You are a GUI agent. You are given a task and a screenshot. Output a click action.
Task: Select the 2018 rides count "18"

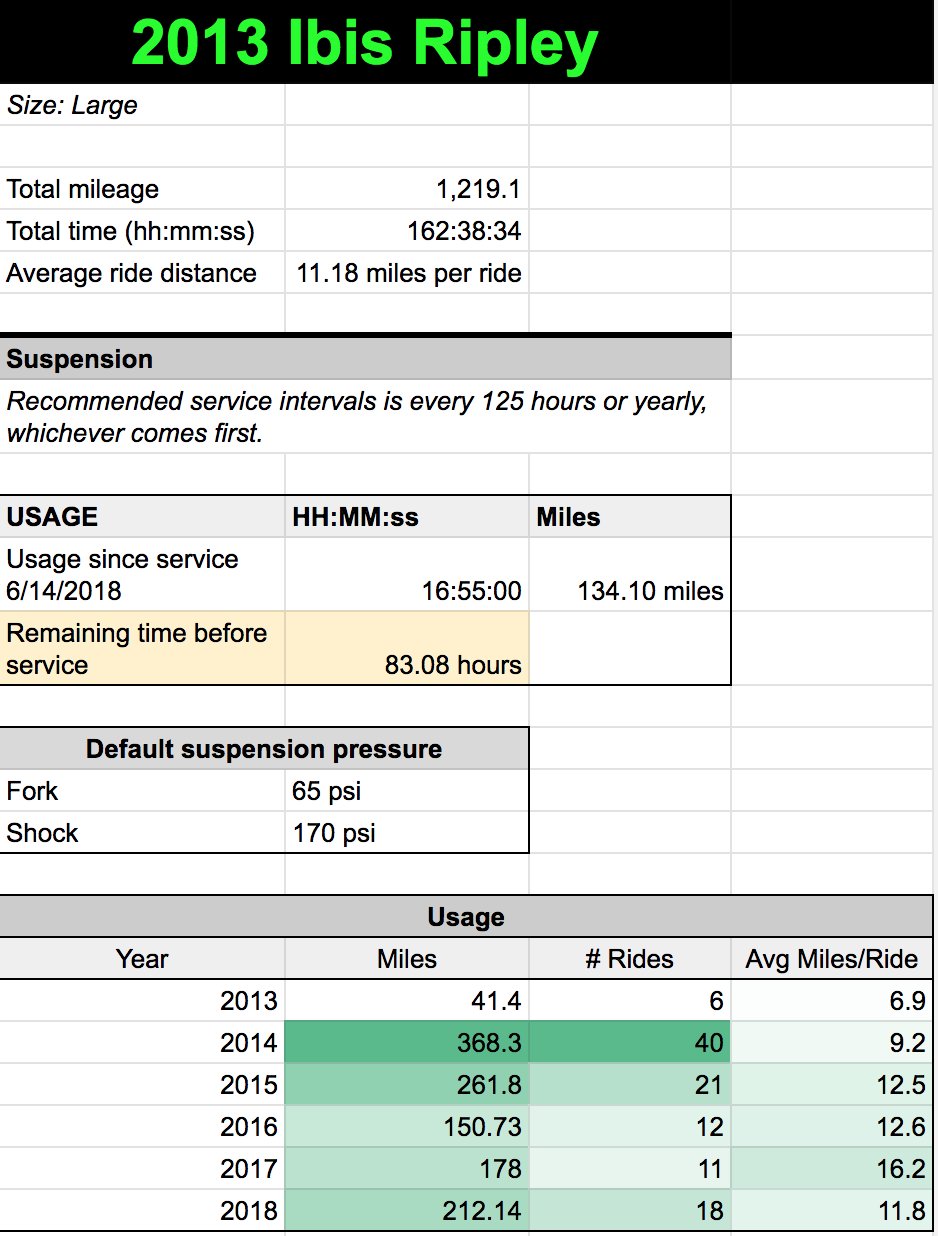click(630, 1211)
